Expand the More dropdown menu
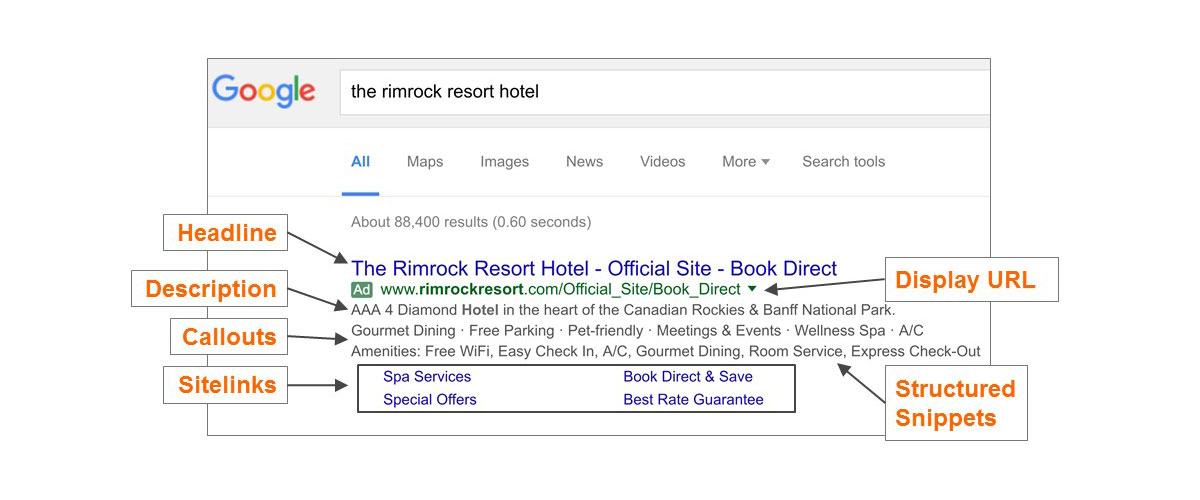1200x500 pixels. click(746, 161)
